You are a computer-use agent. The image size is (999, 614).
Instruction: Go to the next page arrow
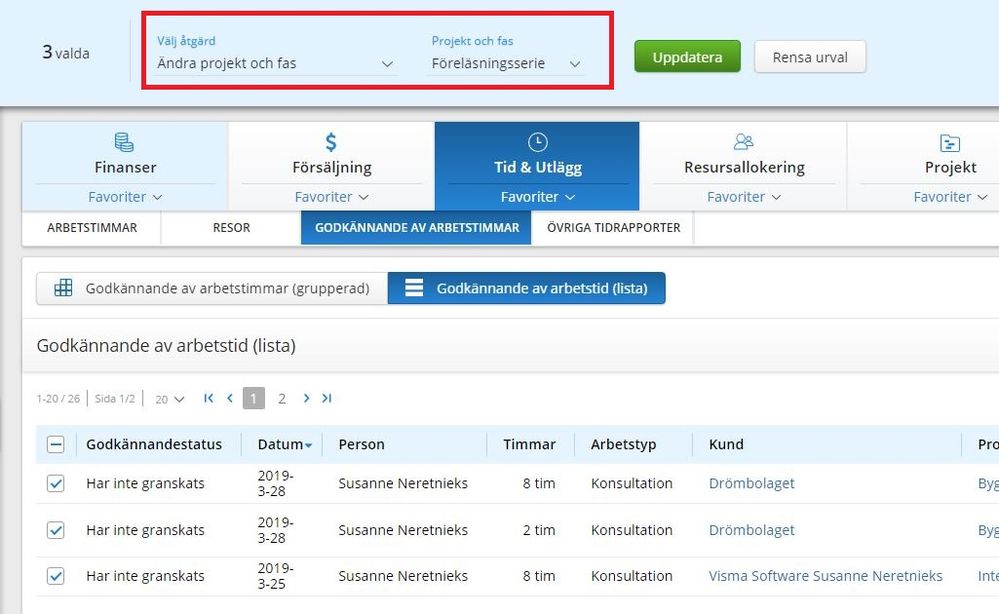[x=307, y=398]
